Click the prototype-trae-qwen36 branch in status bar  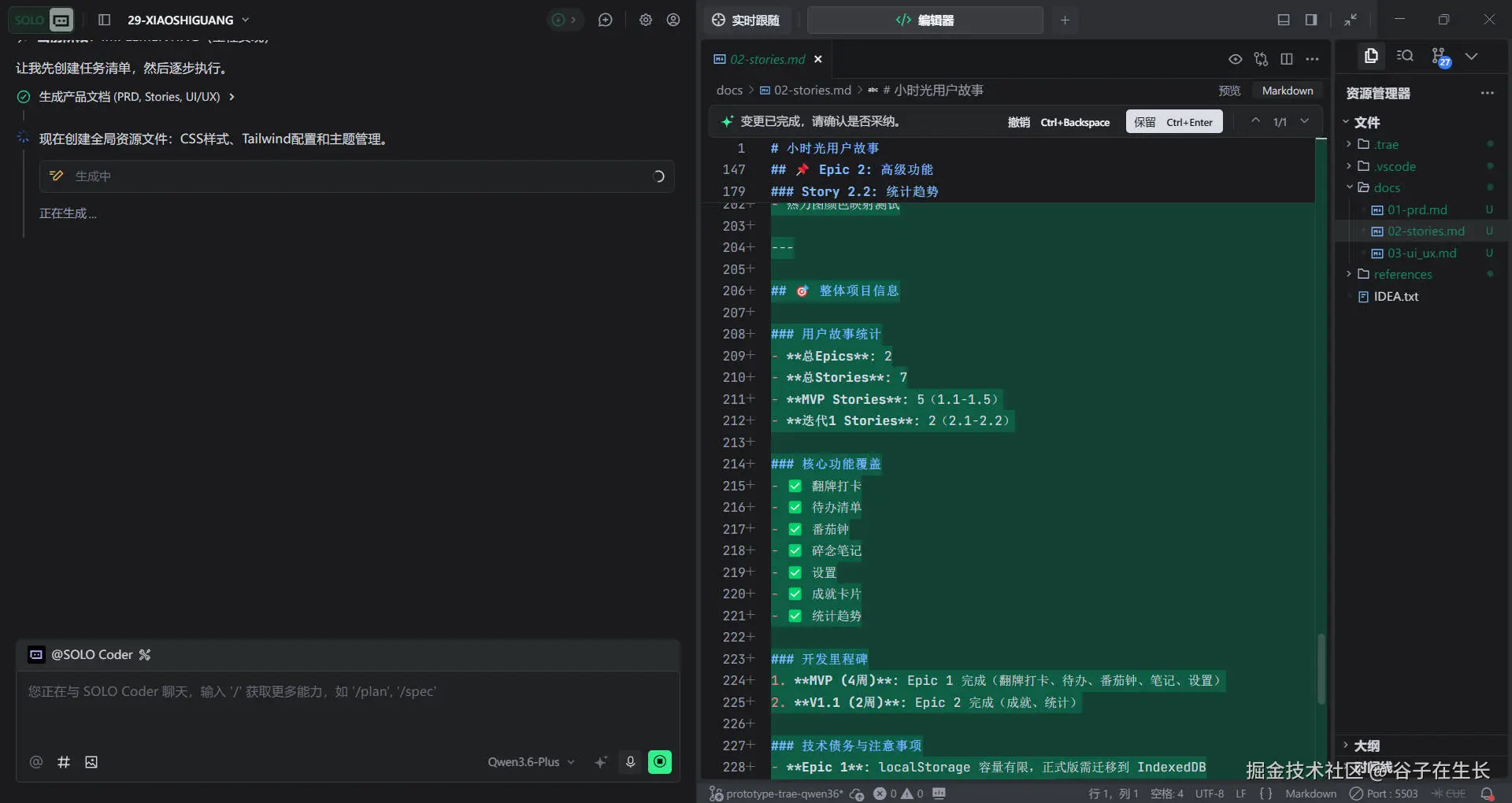click(776, 794)
